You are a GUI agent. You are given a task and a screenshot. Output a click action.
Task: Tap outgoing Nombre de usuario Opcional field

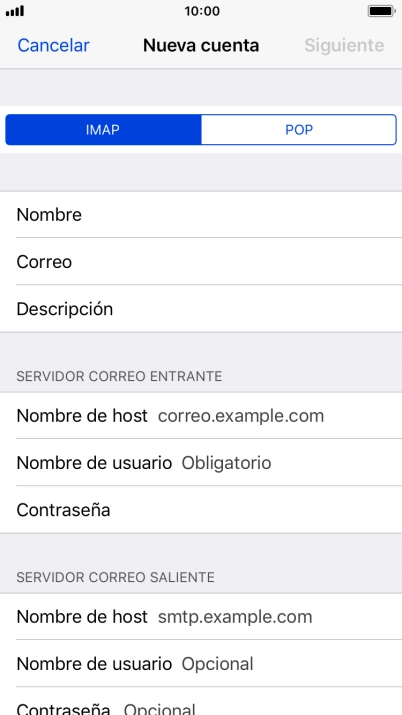pos(201,664)
